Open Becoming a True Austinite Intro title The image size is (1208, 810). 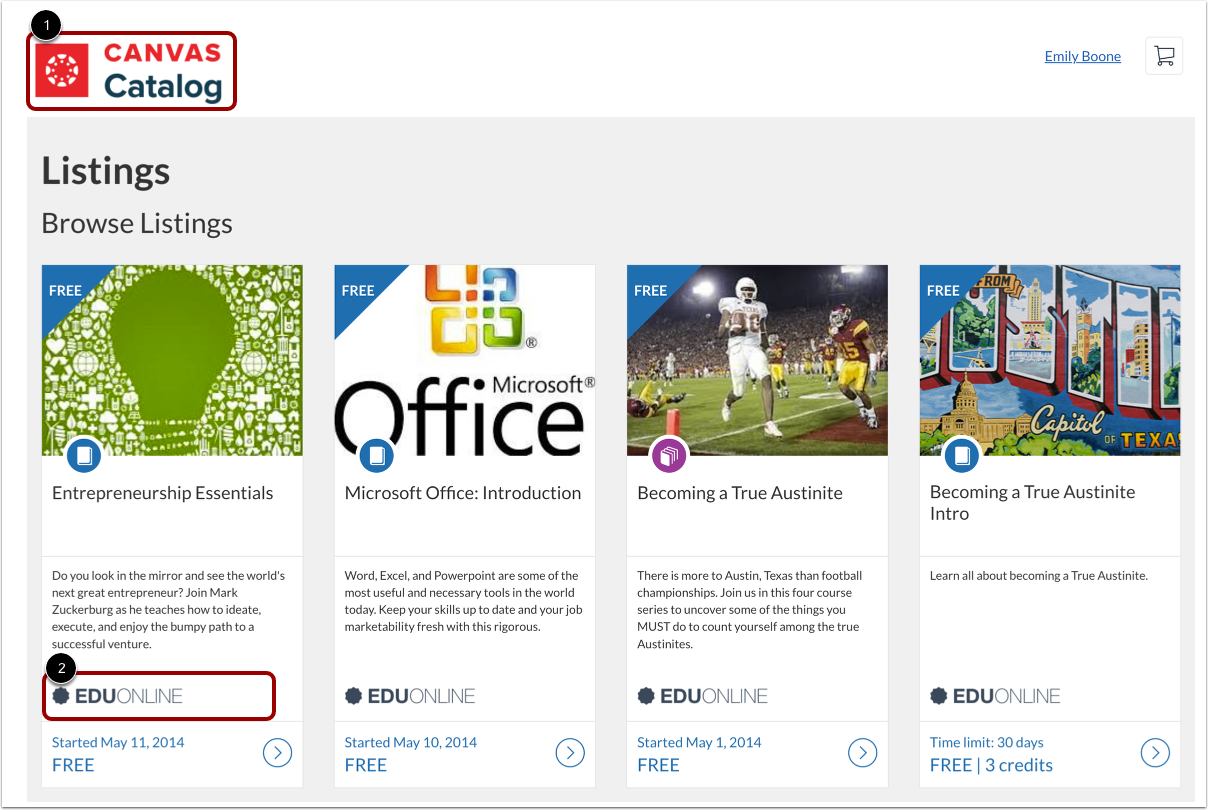click(1033, 503)
